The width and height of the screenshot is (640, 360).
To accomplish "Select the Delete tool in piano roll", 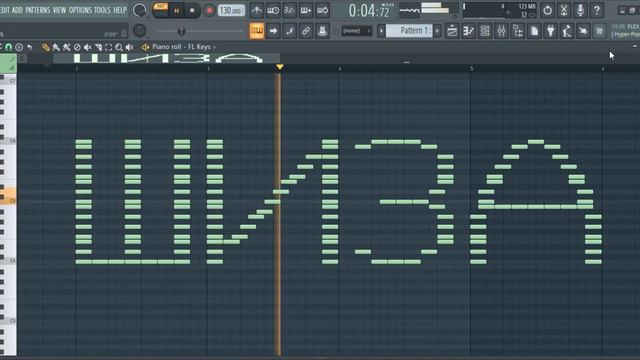I will [77, 47].
